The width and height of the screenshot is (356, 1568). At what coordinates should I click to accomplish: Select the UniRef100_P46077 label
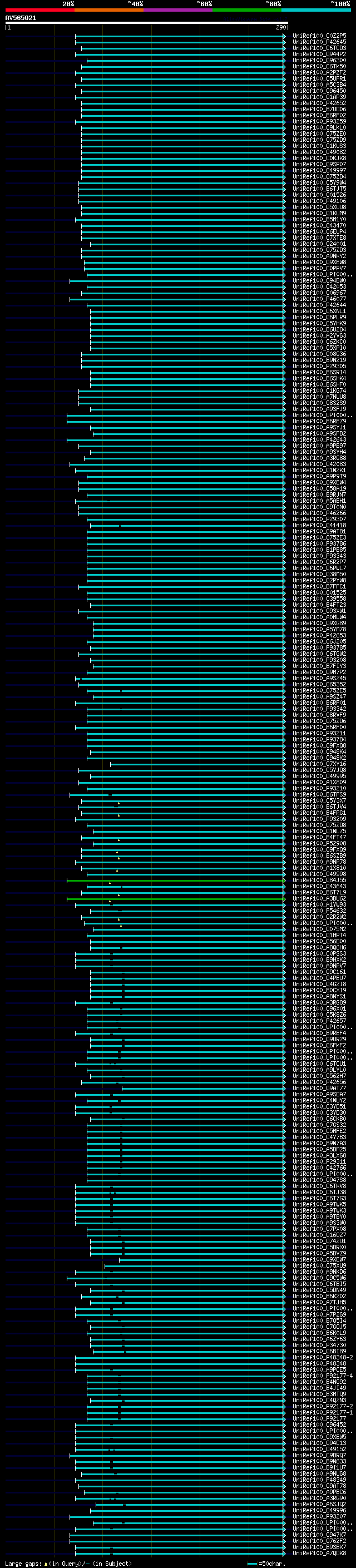point(319,299)
